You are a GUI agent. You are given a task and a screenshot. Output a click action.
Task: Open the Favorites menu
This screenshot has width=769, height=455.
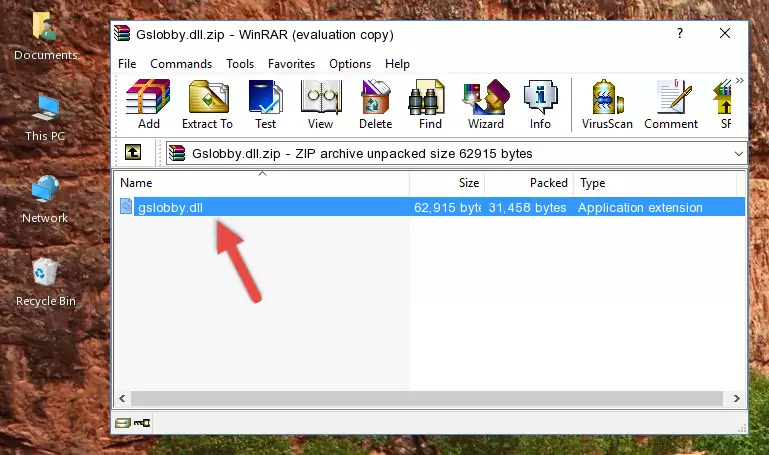coord(291,64)
